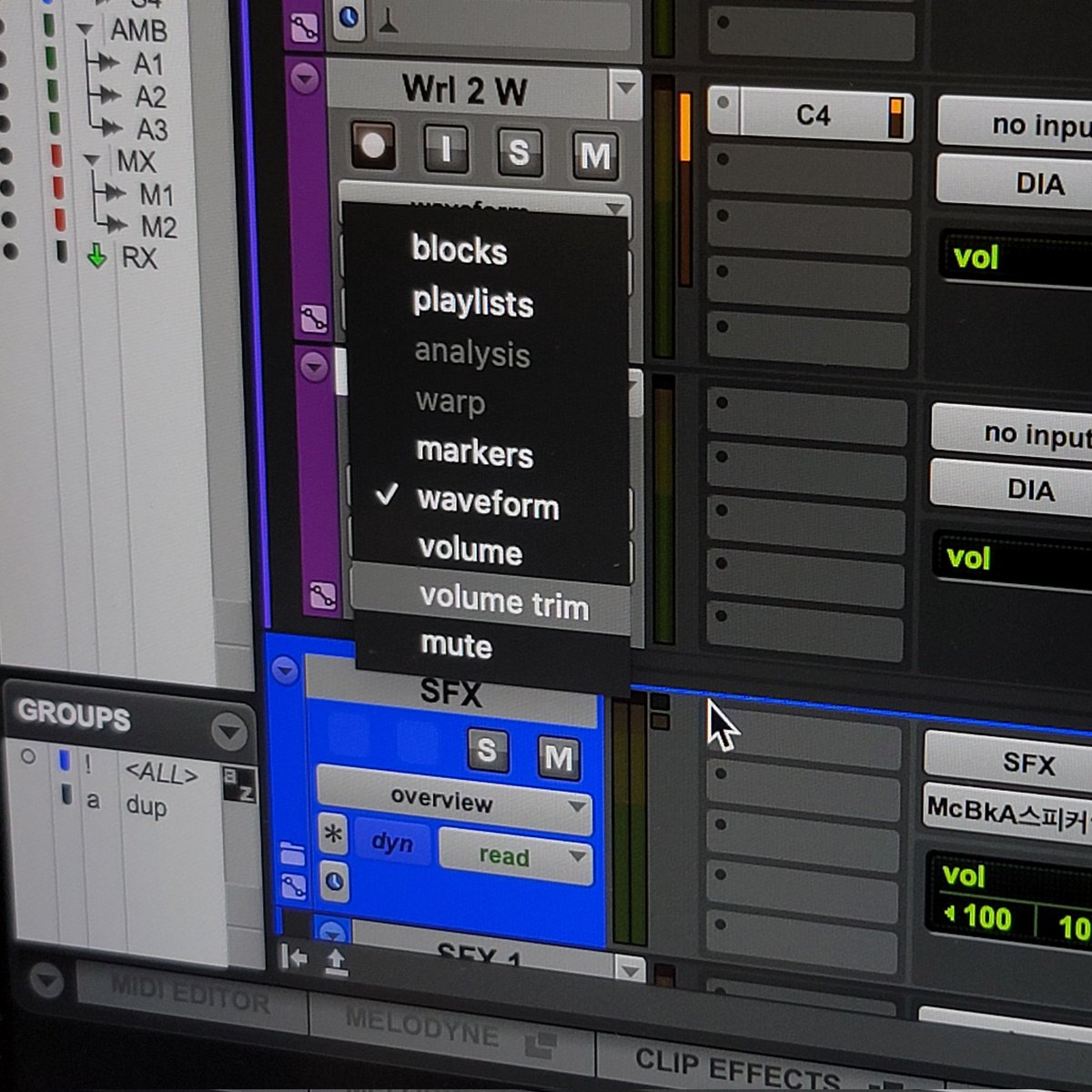
Task: Click the lower purple track automation lanes icon
Action: click(322, 596)
